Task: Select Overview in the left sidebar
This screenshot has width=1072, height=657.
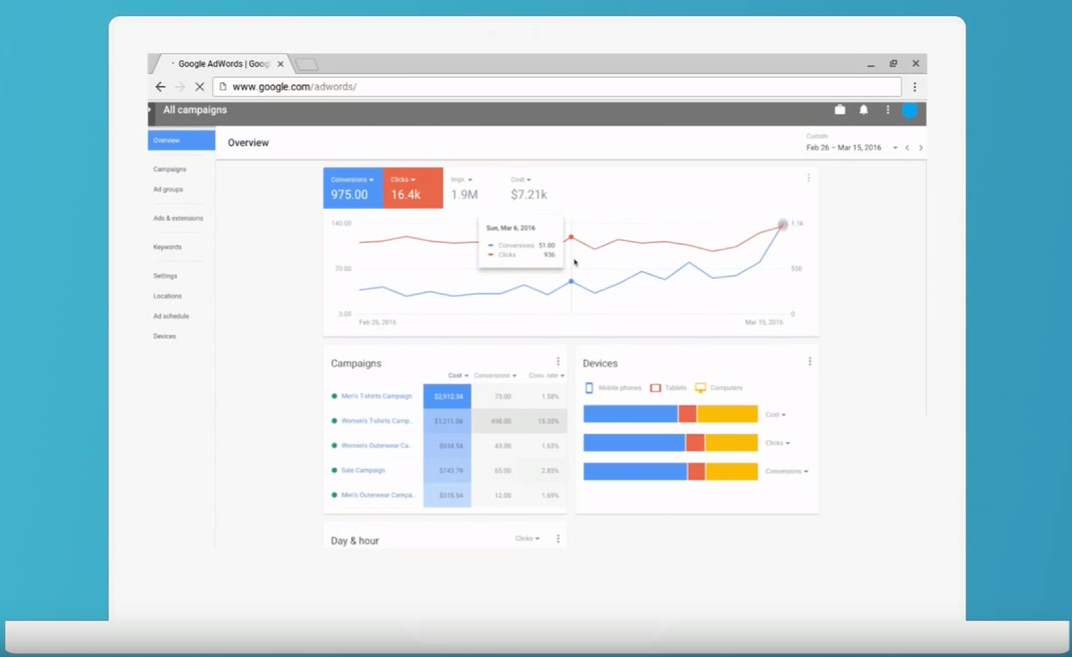Action: pyautogui.click(x=181, y=140)
